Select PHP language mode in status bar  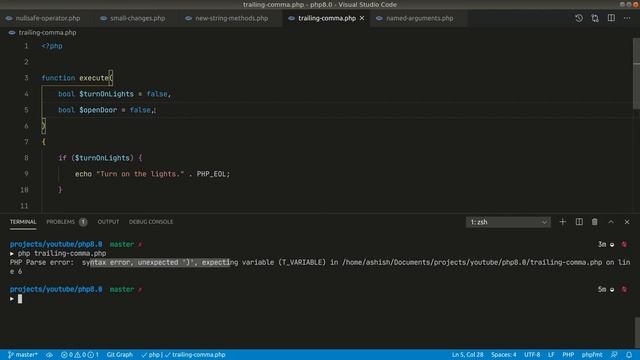(x=568, y=355)
